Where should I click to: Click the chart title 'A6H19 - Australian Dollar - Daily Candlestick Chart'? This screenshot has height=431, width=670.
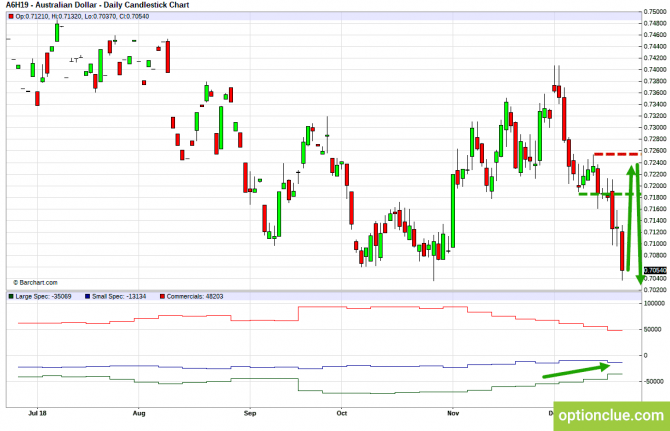tap(97, 5)
